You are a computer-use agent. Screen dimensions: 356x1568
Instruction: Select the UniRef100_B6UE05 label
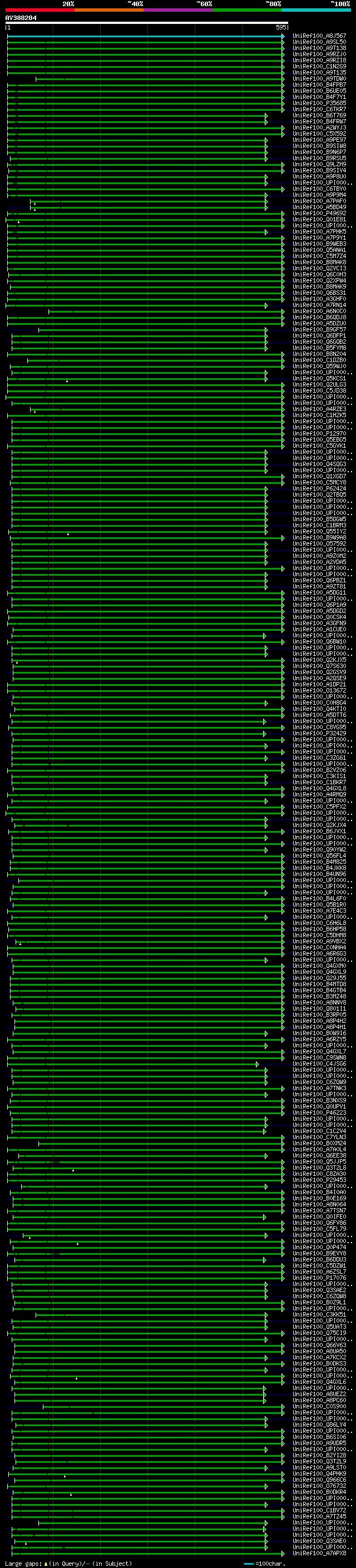[319, 91]
